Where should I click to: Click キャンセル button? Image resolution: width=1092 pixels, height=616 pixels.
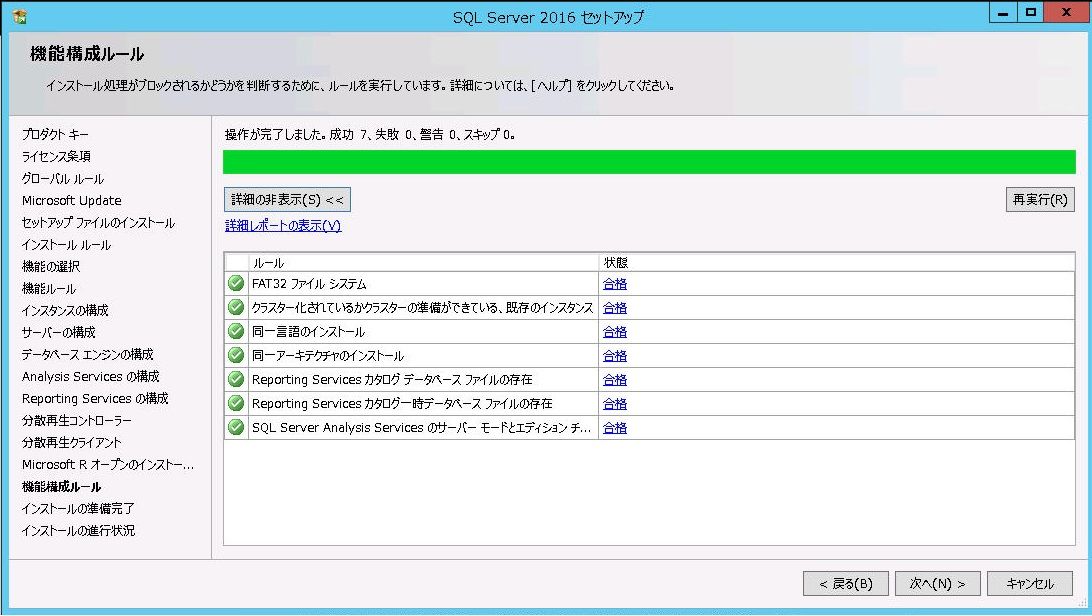(x=1030, y=583)
